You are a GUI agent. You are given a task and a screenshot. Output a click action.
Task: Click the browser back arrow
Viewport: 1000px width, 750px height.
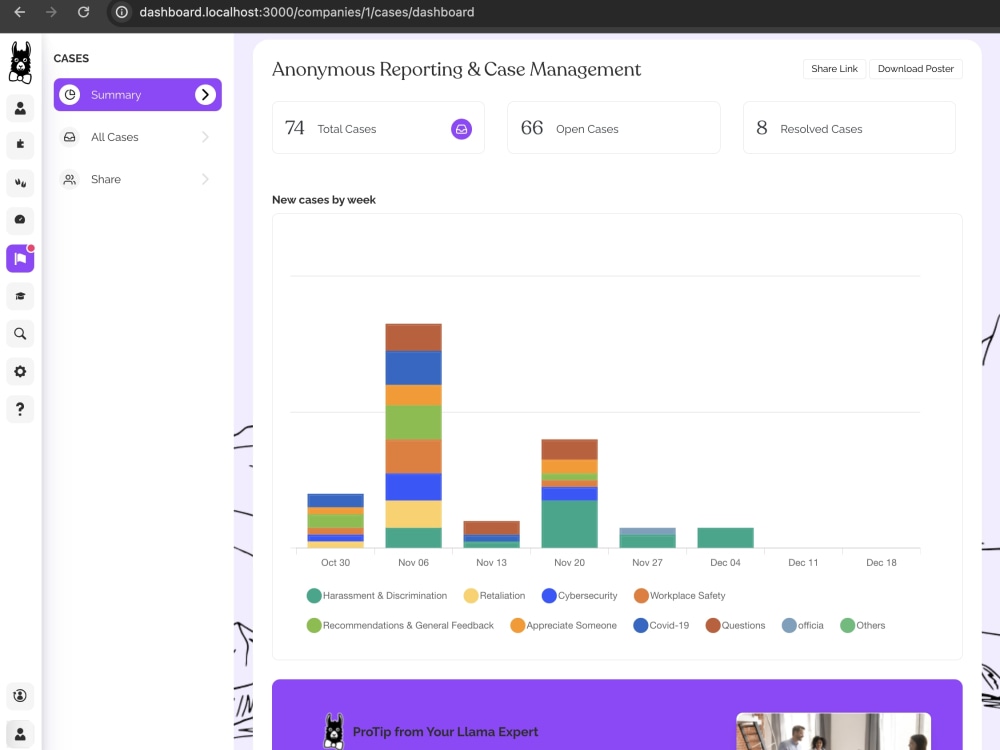20,12
